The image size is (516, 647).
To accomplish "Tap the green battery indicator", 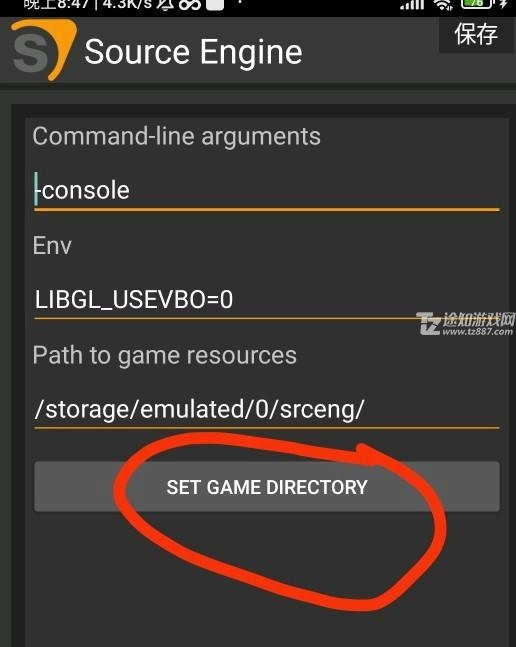I will [477, 4].
